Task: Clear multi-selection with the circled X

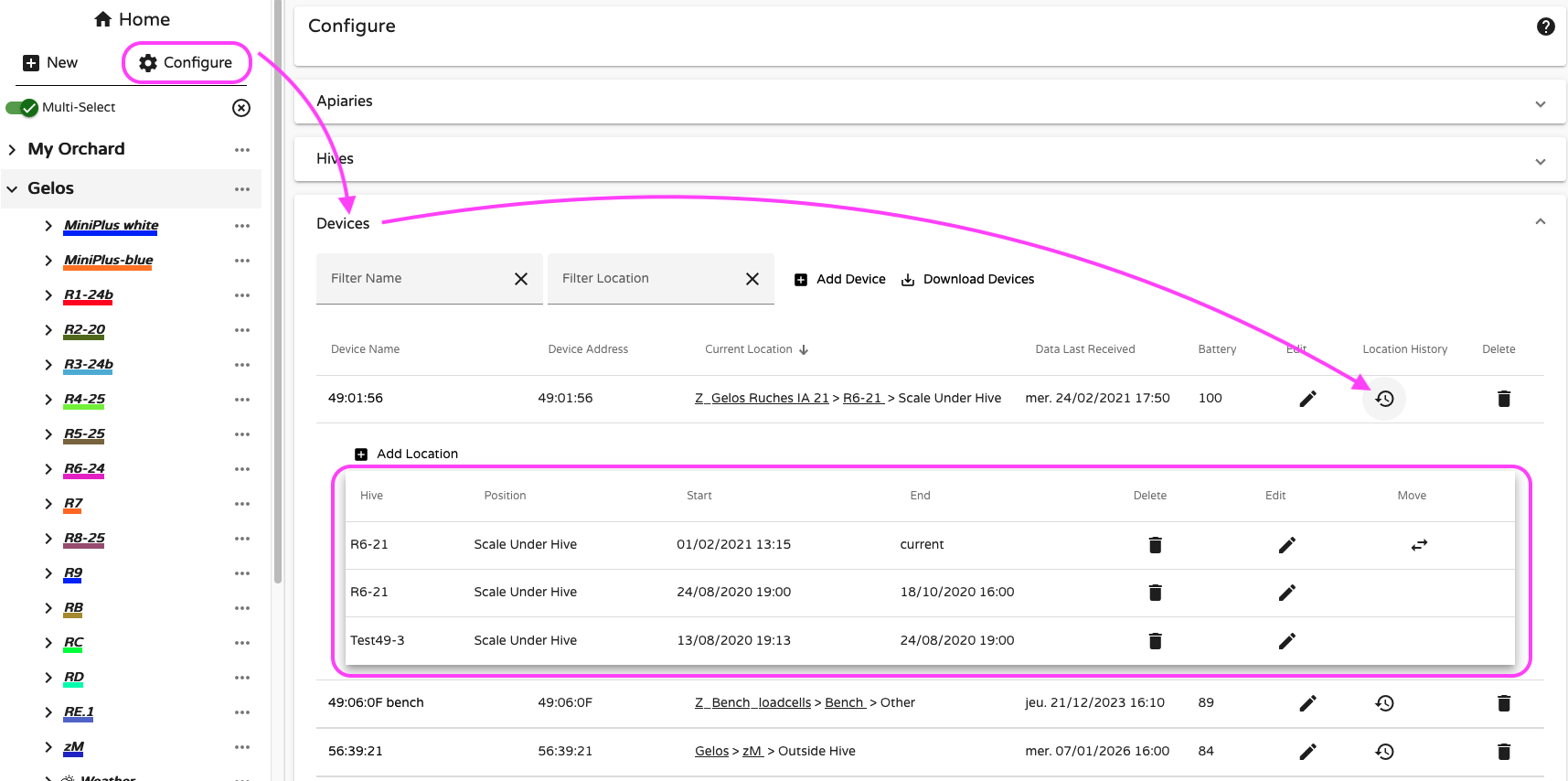Action: click(241, 108)
